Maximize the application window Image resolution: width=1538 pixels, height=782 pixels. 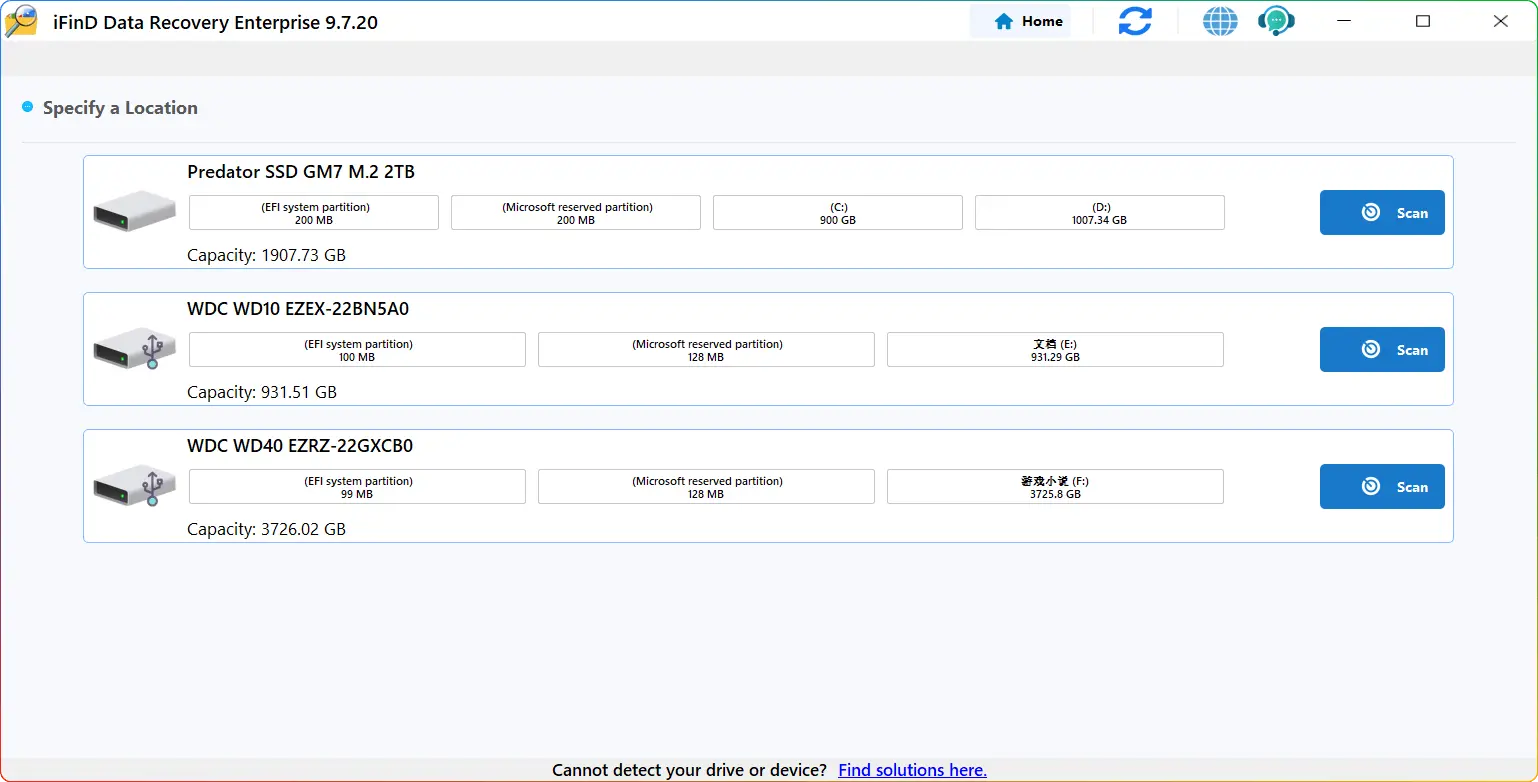coord(1422,21)
